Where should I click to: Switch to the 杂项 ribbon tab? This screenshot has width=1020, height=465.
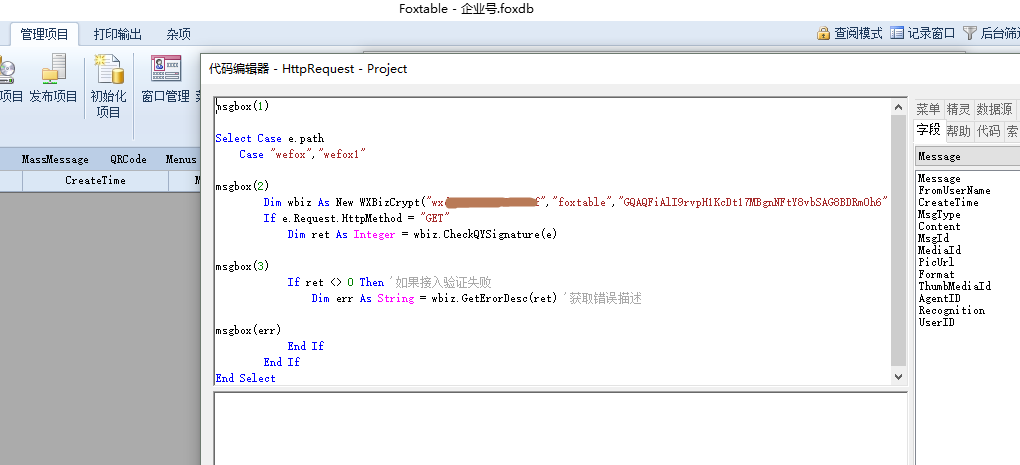pos(179,34)
